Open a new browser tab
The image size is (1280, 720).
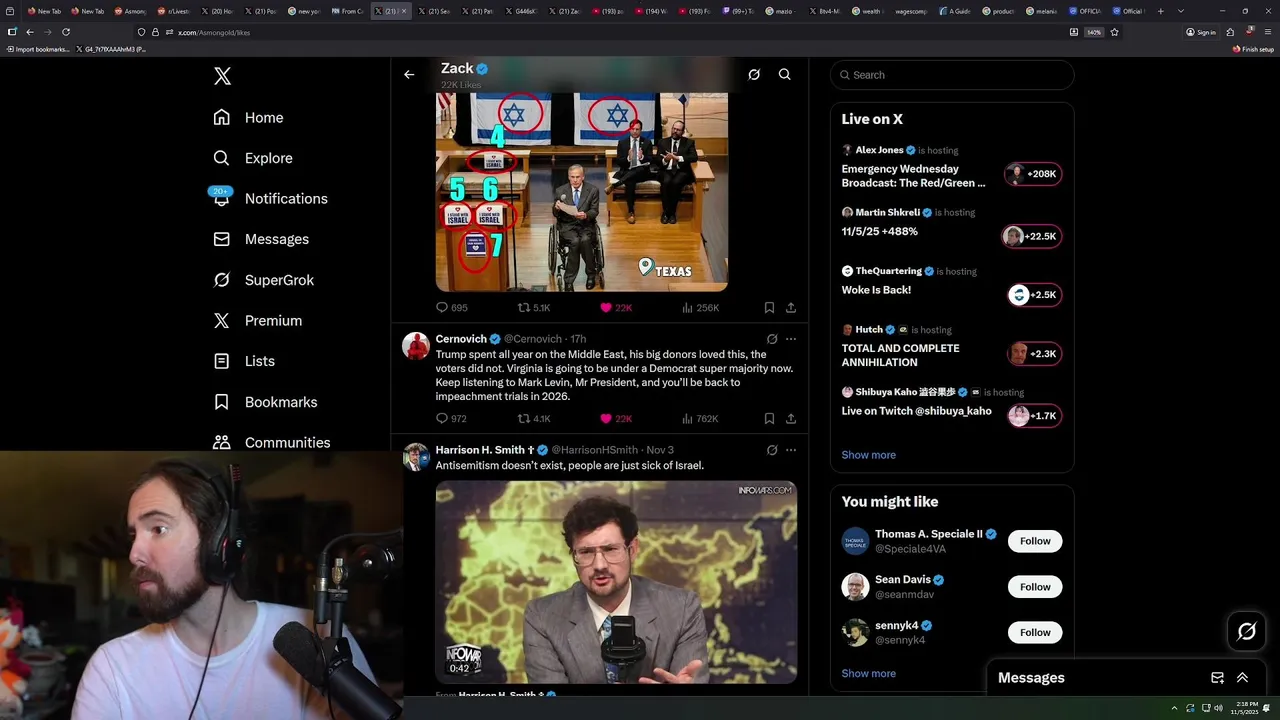pos(1160,11)
